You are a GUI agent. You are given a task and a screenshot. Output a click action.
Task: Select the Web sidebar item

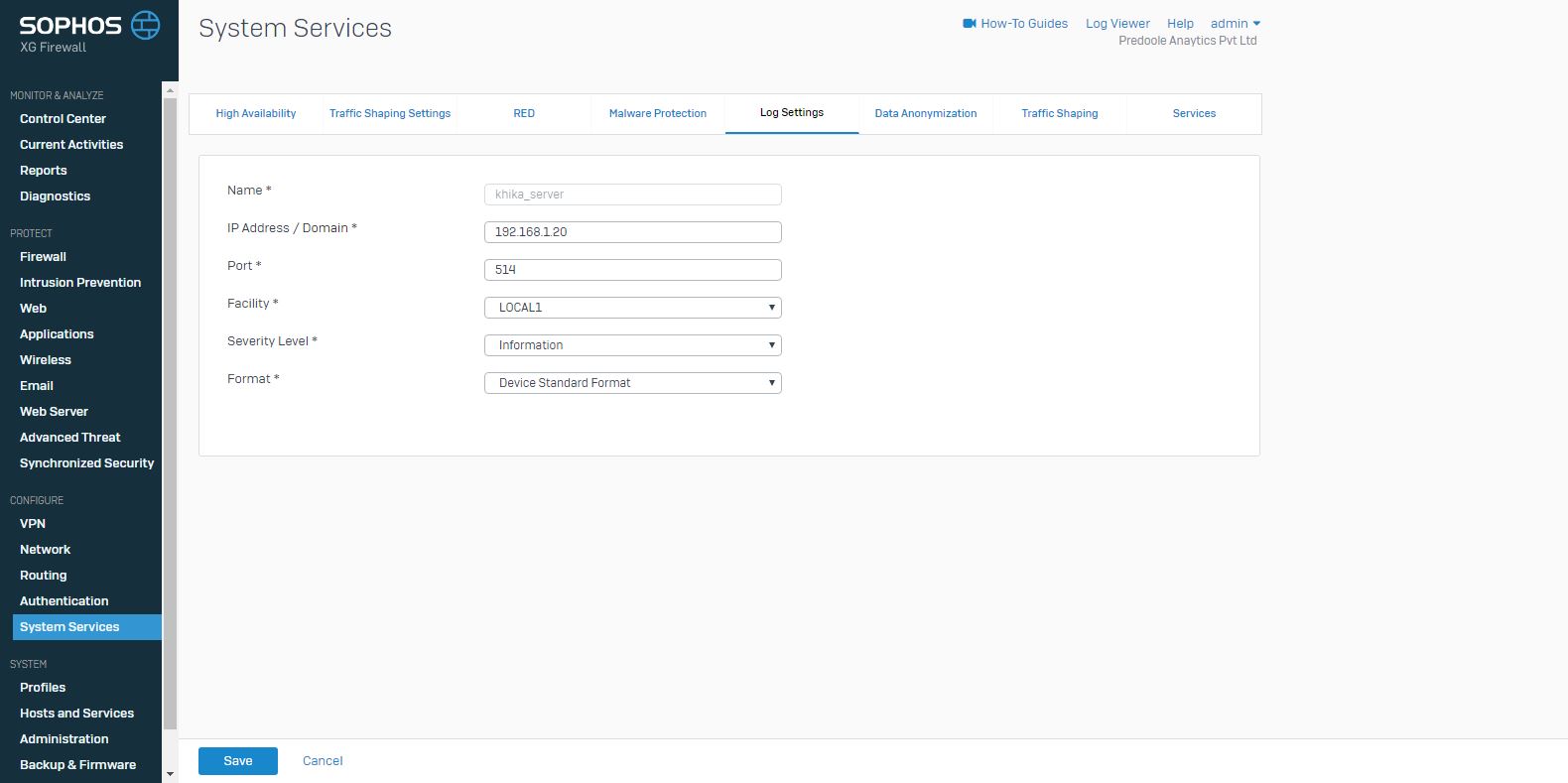click(x=34, y=309)
